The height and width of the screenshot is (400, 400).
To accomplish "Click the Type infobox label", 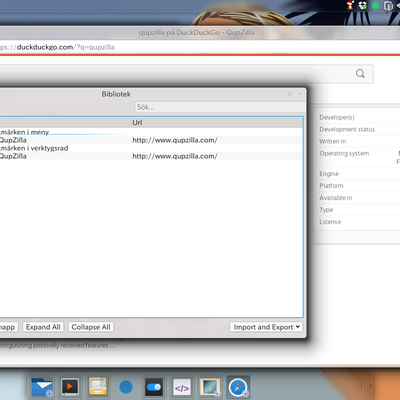I will 326,210.
